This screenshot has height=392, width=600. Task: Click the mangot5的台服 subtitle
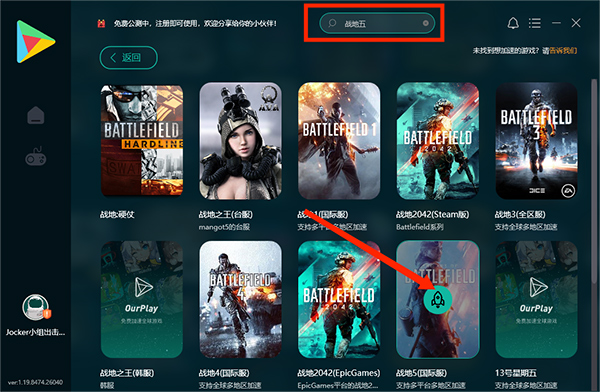pos(224,227)
